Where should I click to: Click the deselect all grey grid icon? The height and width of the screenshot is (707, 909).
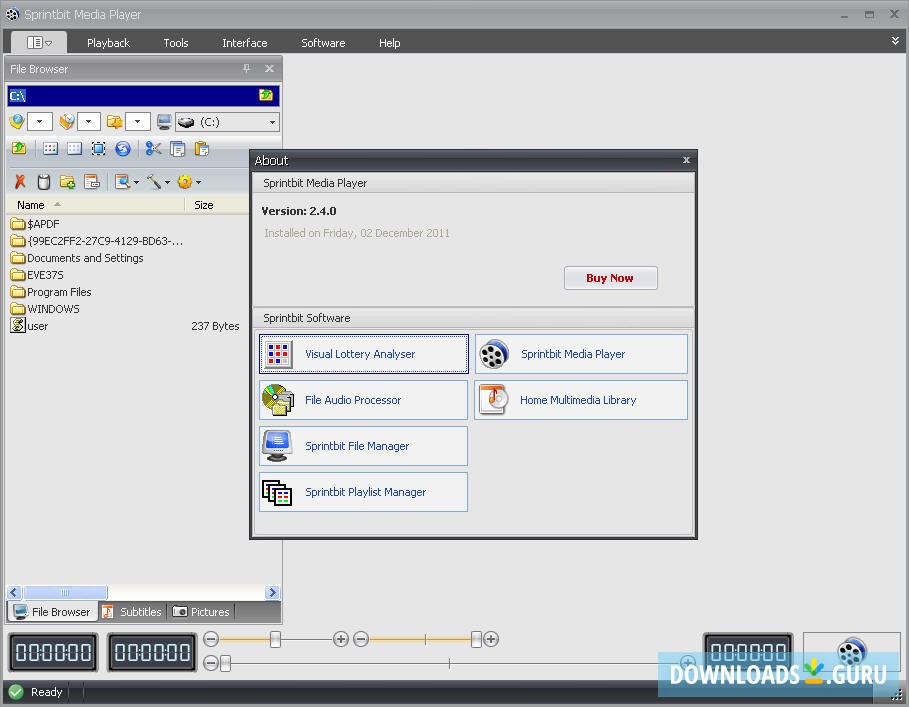(74, 149)
